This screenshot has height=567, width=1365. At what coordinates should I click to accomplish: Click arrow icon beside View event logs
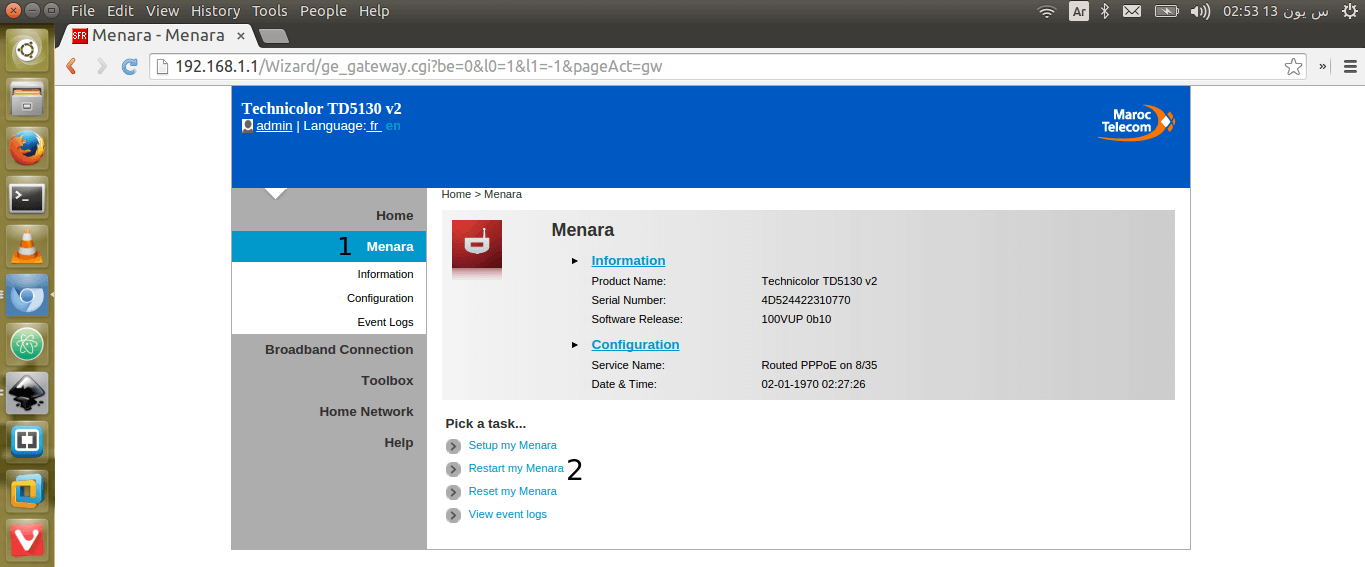click(x=454, y=515)
